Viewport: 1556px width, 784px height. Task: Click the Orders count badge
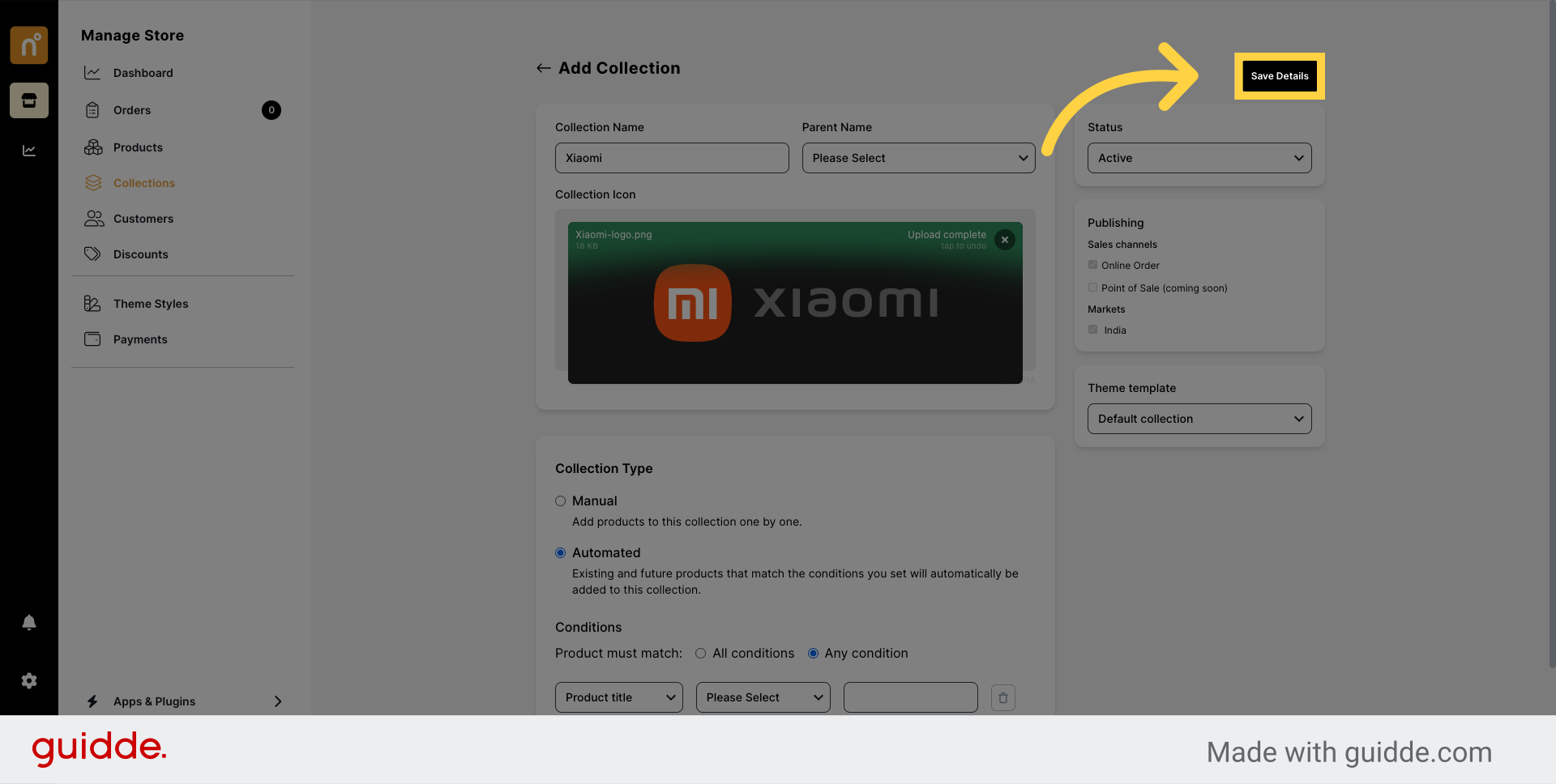(x=271, y=110)
